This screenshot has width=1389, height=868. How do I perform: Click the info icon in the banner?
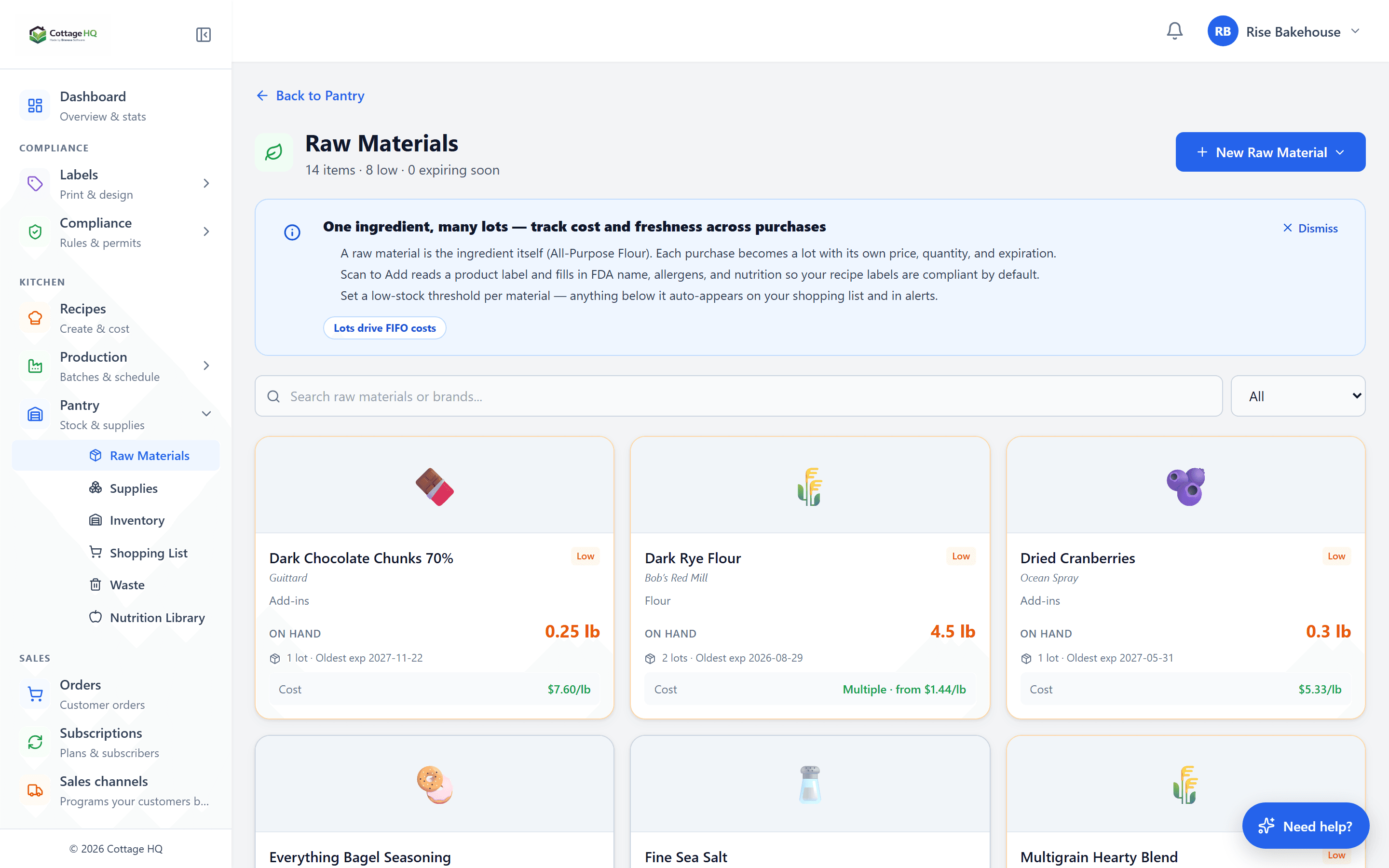coord(292,232)
